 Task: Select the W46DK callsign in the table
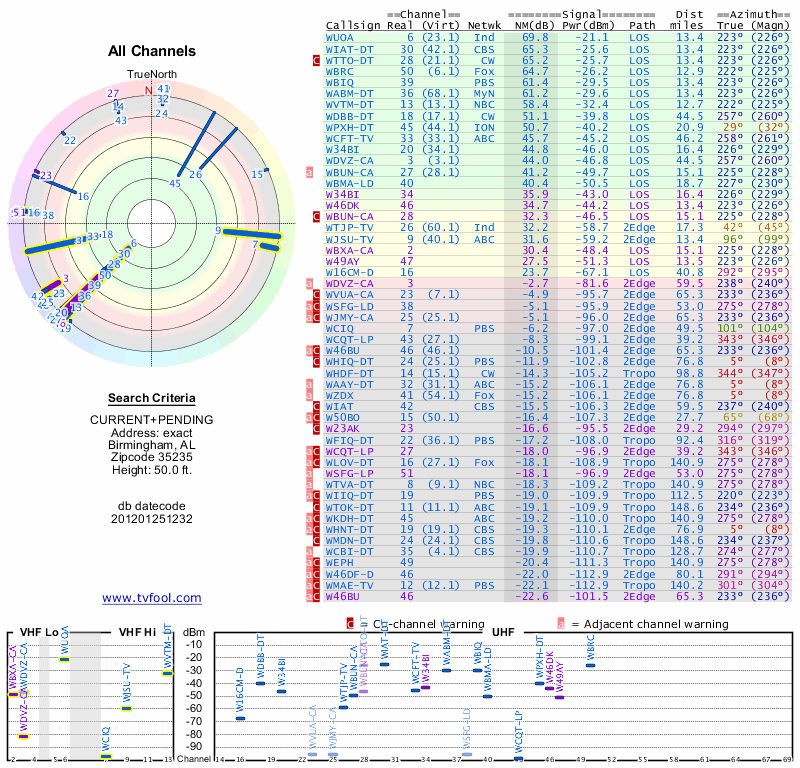pyautogui.click(x=342, y=206)
